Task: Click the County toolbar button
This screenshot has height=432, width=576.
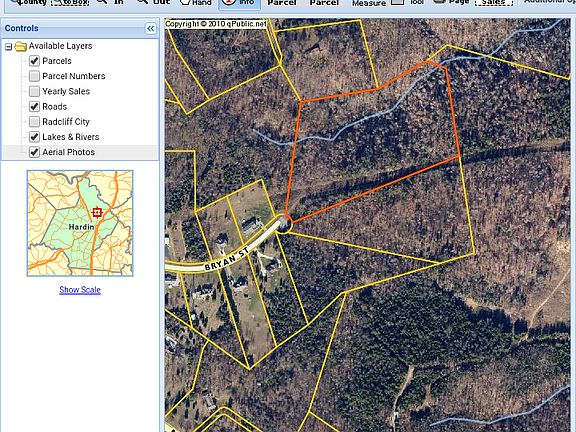Action: (28, 3)
